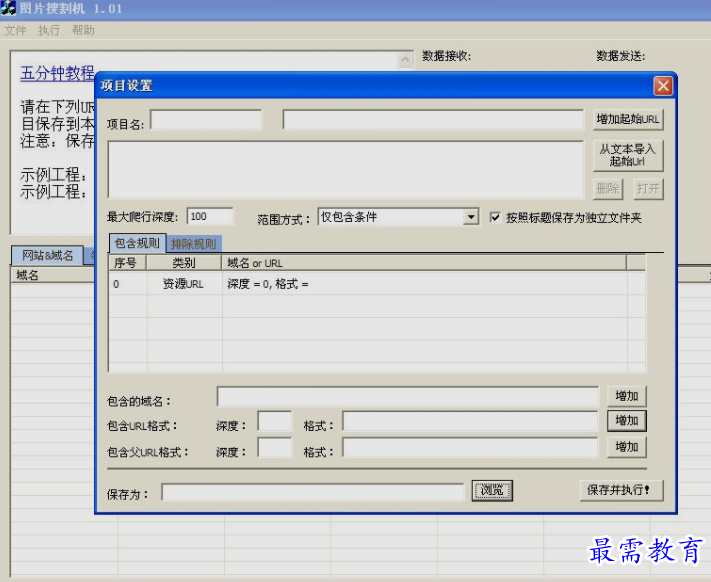Viewport: 711px width, 582px height.
Task: Open the 帮助 menu
Action: click(x=83, y=30)
